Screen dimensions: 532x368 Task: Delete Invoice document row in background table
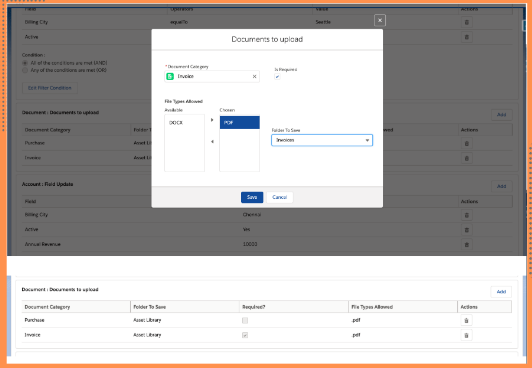click(467, 158)
